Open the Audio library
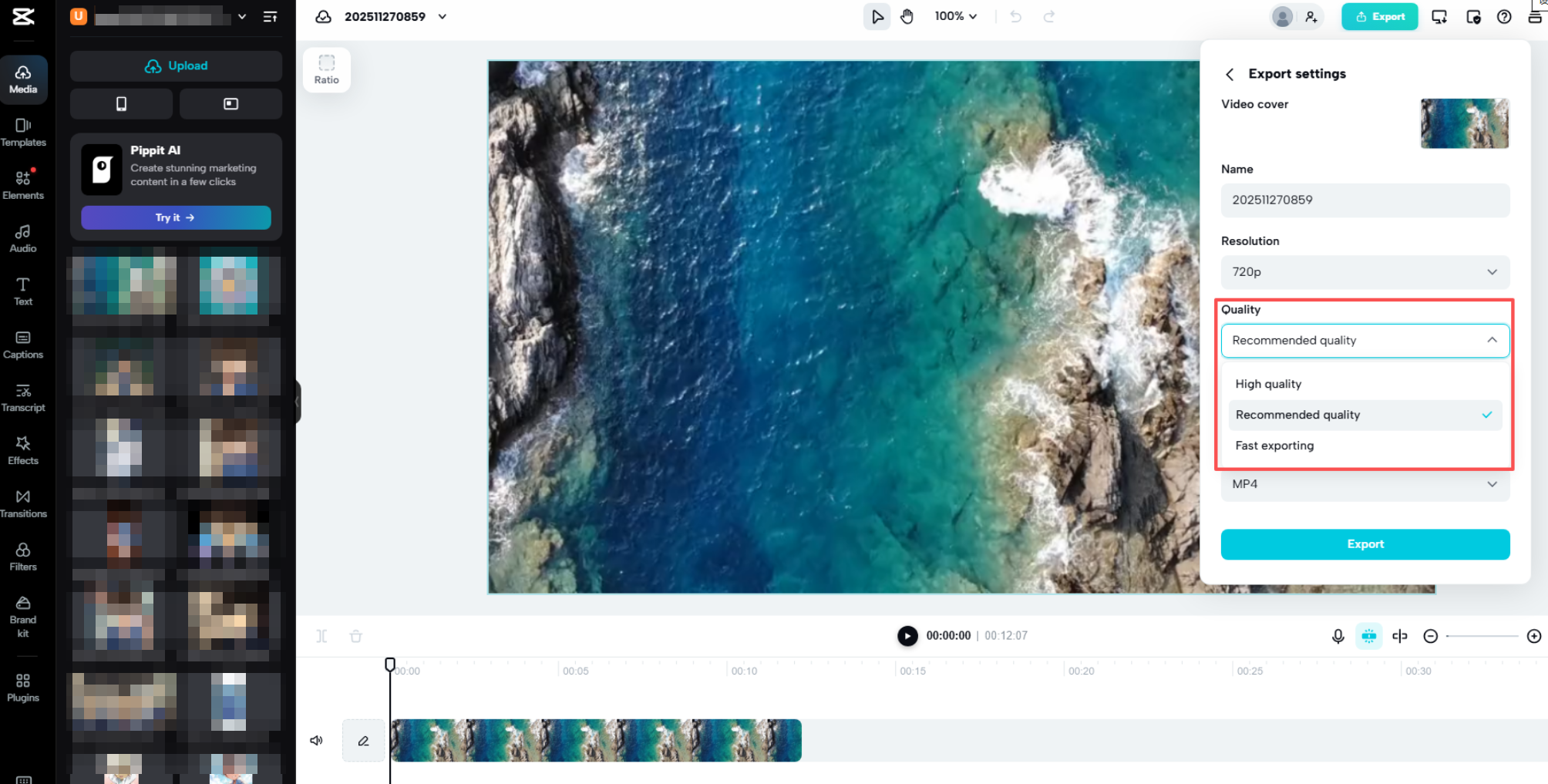 coord(23,237)
